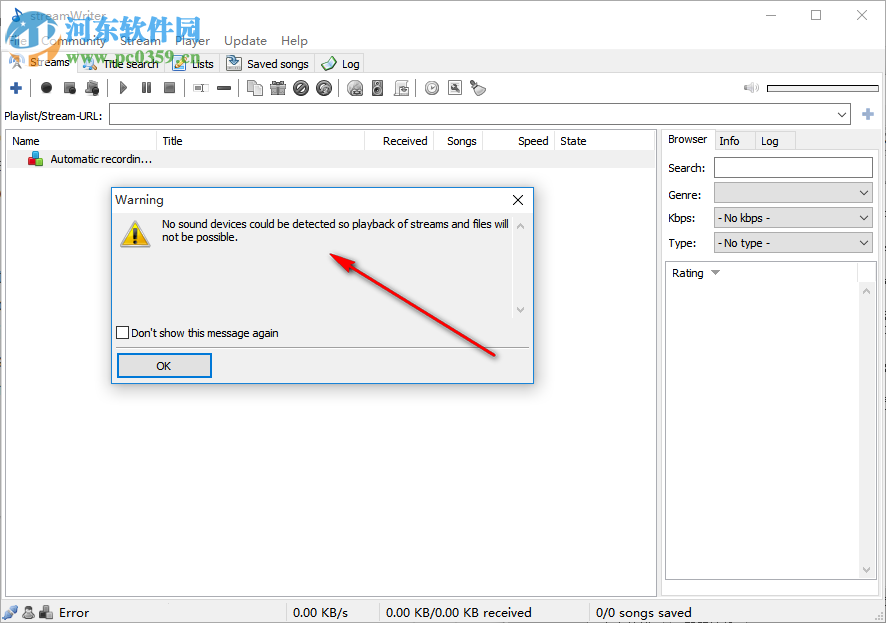Click the Pause playback toolbar icon
Screen dimensions: 886x623
pyautogui.click(x=146, y=88)
